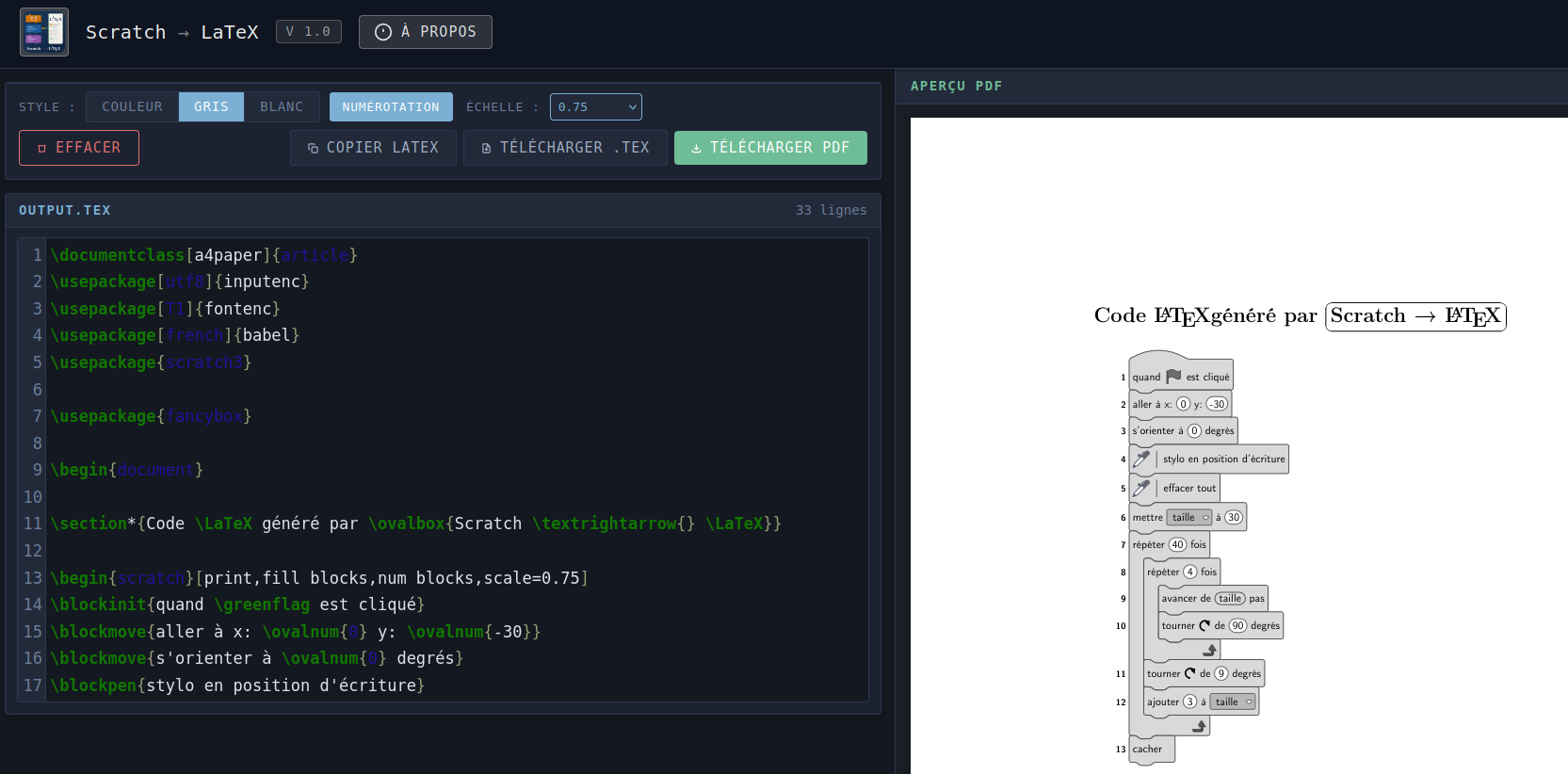Image resolution: width=1568 pixels, height=774 pixels.
Task: Click the V 1.0 version badge
Action: click(309, 32)
